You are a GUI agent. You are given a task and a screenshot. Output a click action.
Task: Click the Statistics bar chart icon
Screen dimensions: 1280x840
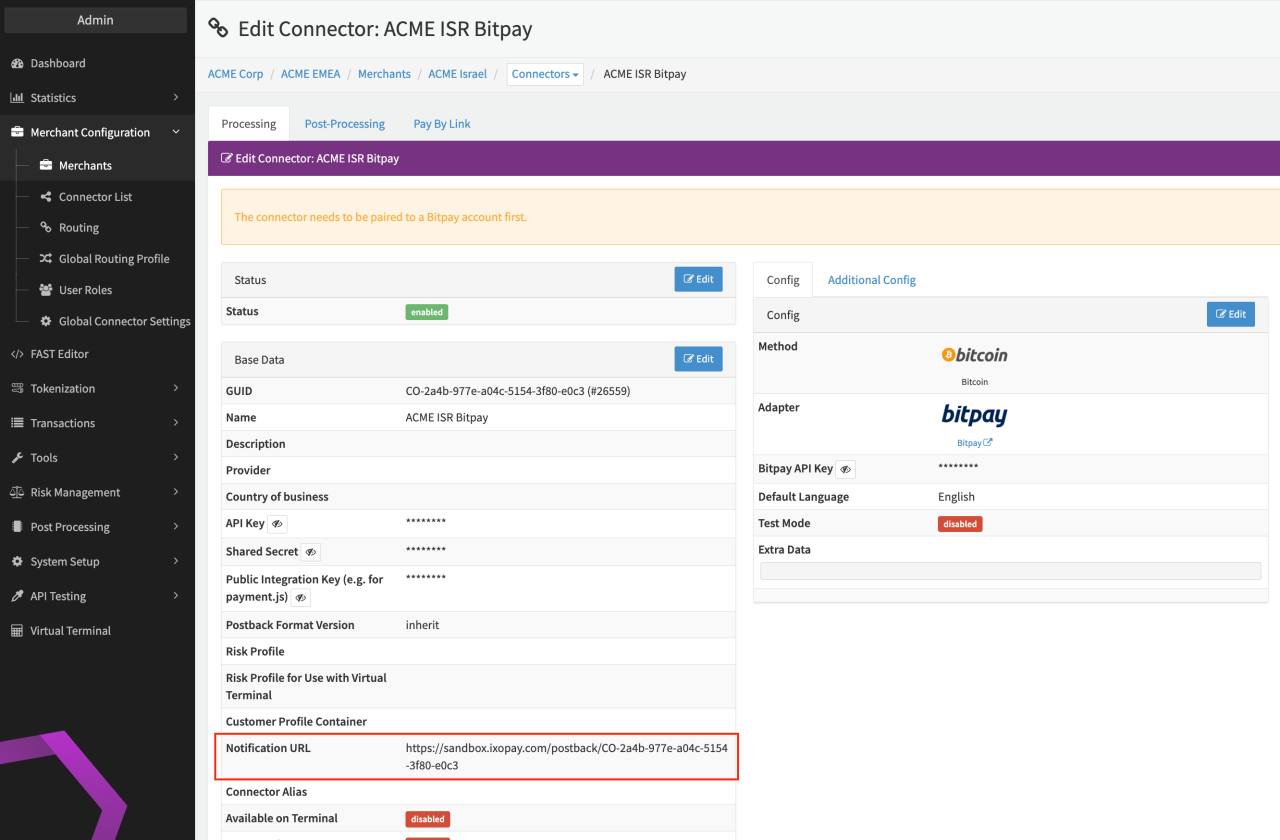[17, 98]
